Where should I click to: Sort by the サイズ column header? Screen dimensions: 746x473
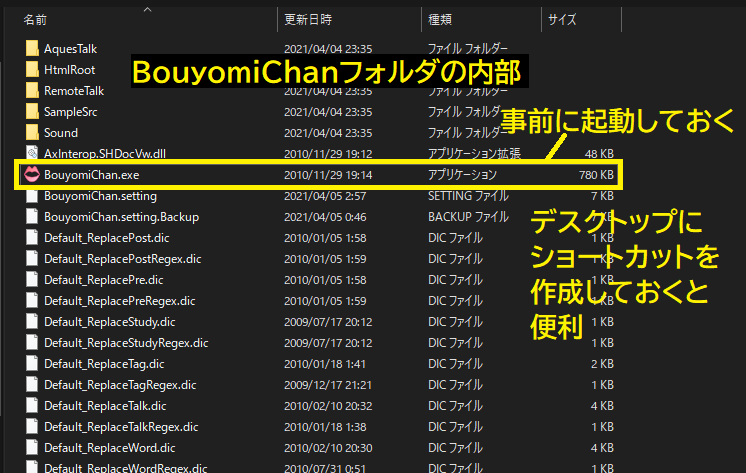pos(562,20)
